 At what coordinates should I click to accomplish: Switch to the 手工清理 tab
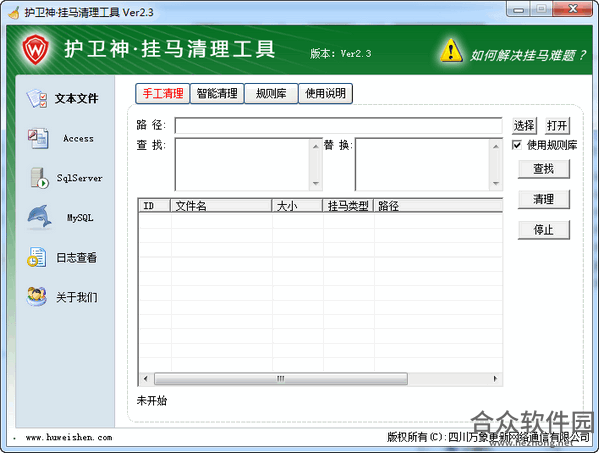[163, 94]
